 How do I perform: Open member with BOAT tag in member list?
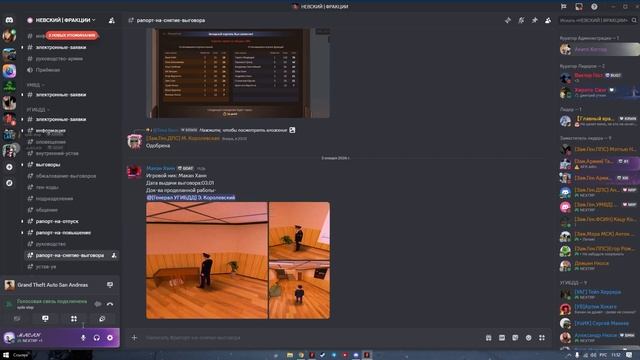tap(599, 78)
